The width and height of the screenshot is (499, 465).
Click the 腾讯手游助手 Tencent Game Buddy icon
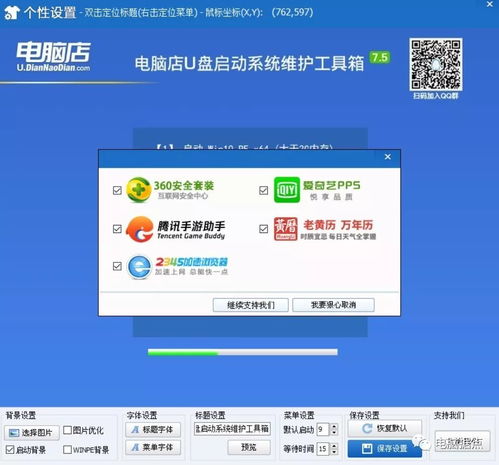tap(140, 229)
